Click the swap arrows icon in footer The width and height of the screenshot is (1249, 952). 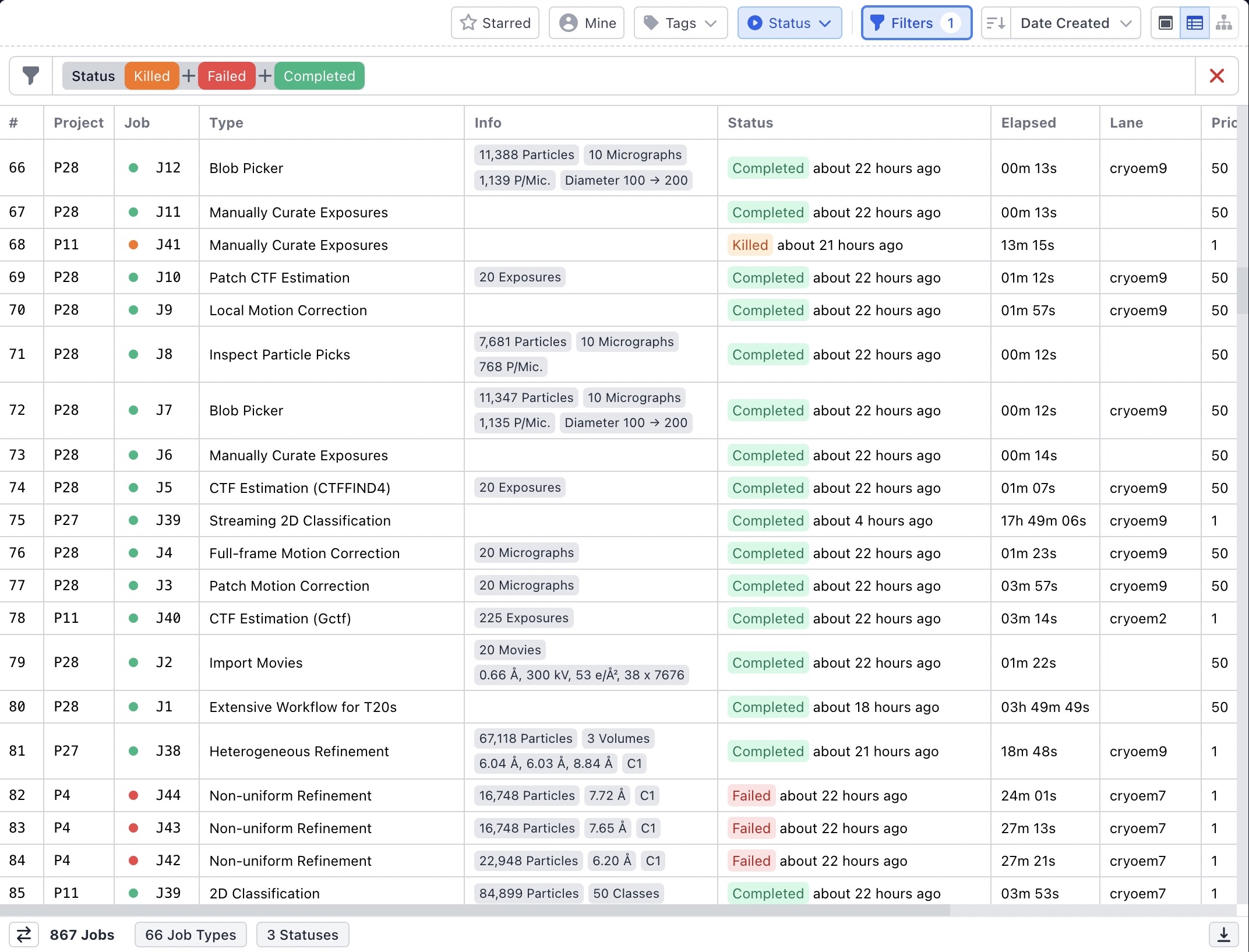[x=24, y=935]
